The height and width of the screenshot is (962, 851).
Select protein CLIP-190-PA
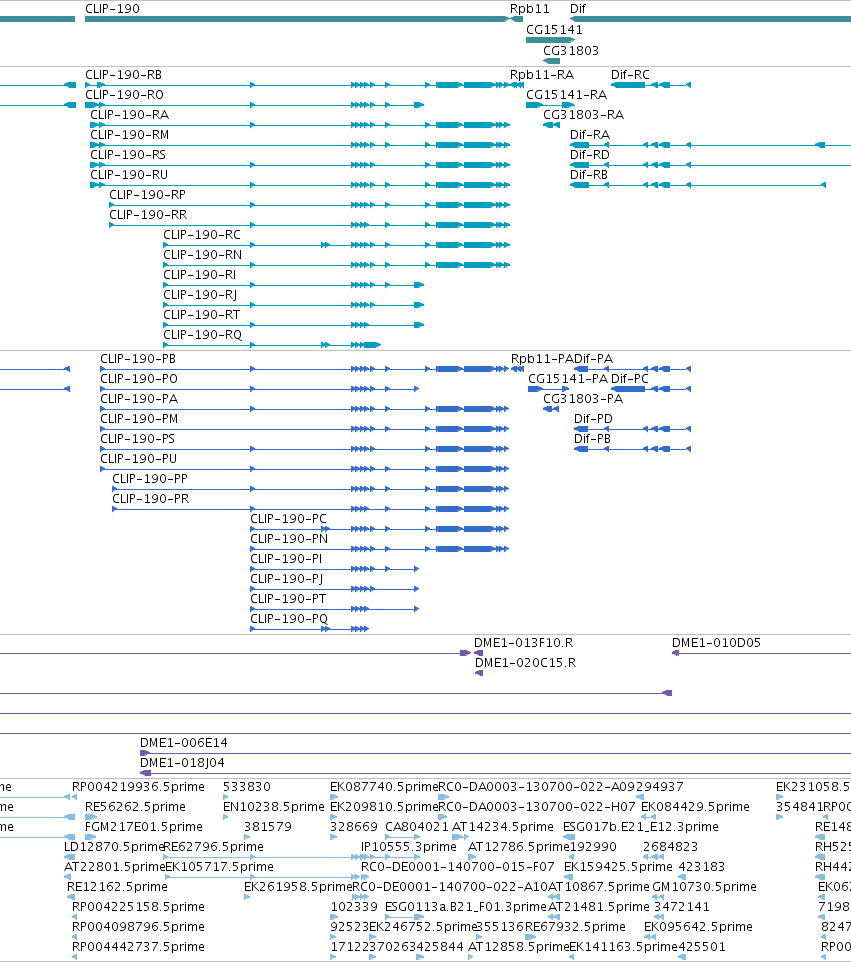(304, 409)
